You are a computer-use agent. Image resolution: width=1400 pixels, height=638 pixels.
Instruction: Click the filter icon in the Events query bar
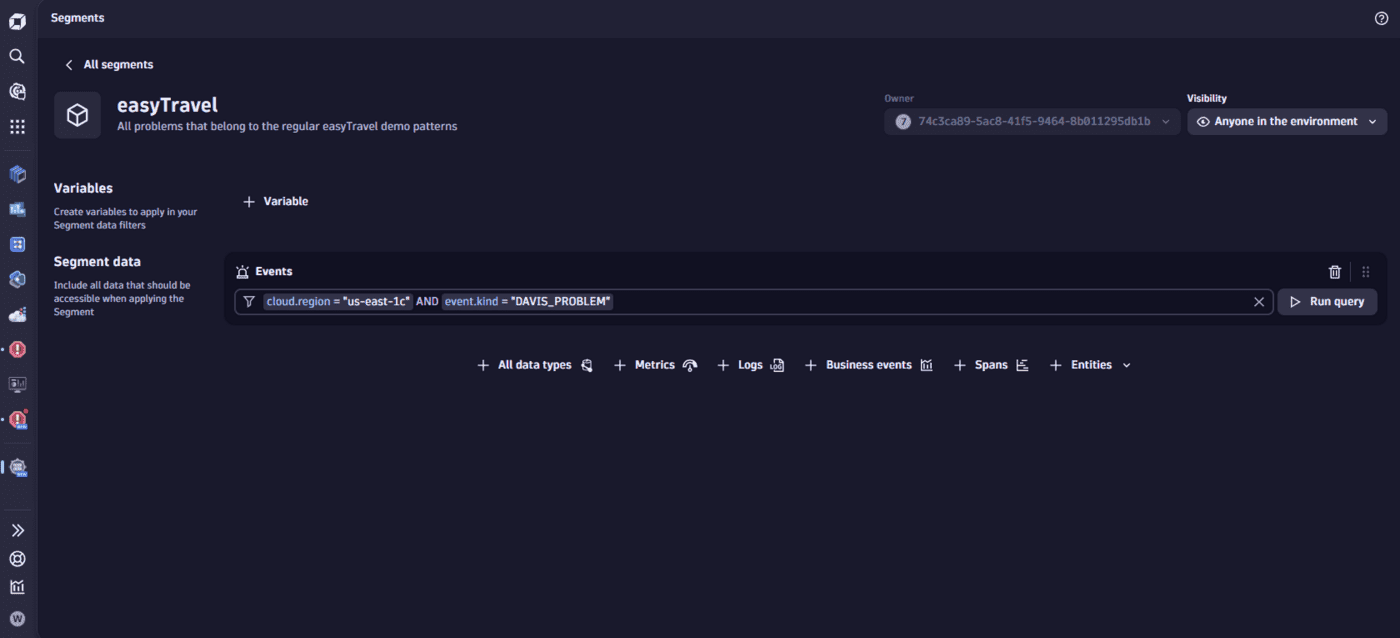(x=248, y=301)
